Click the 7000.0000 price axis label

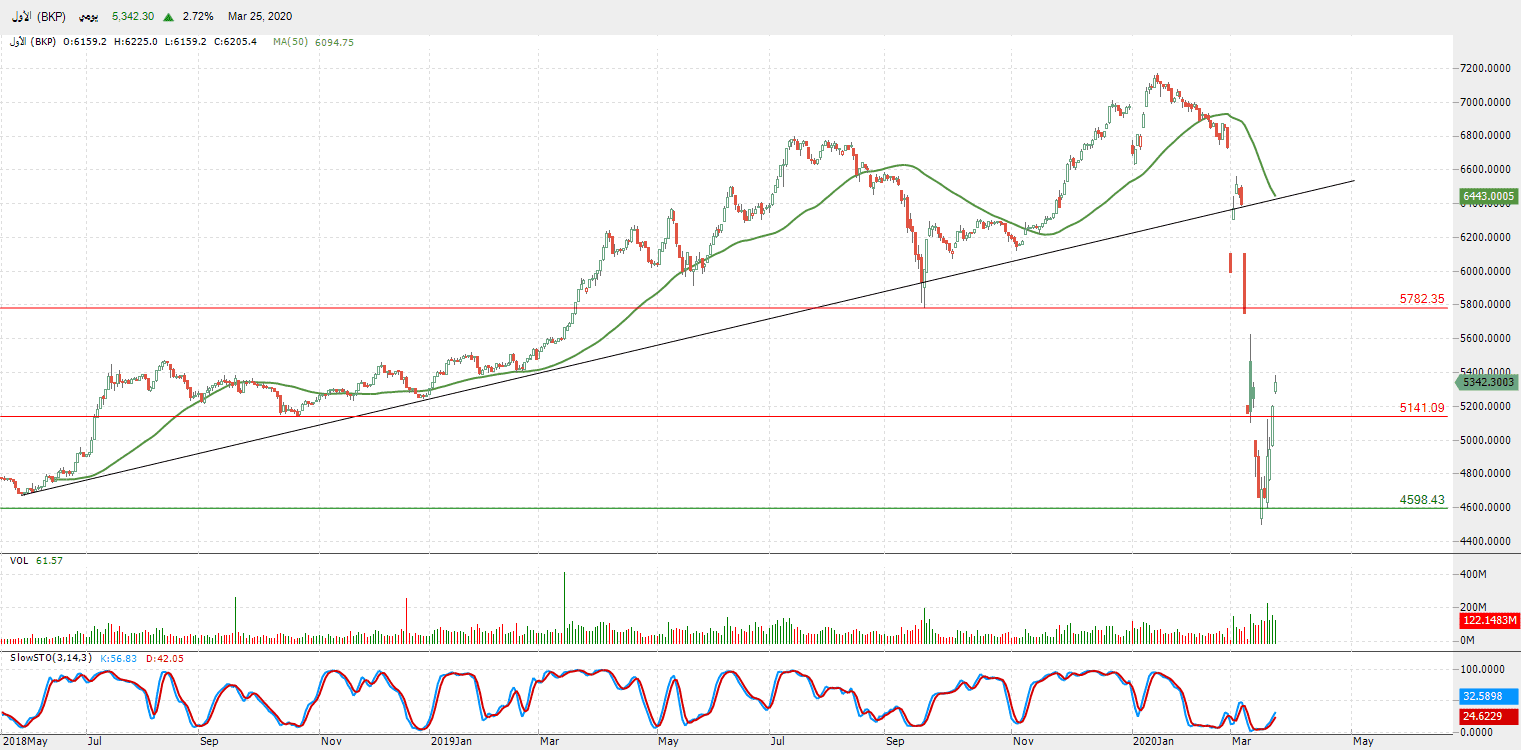pyautogui.click(x=1486, y=103)
